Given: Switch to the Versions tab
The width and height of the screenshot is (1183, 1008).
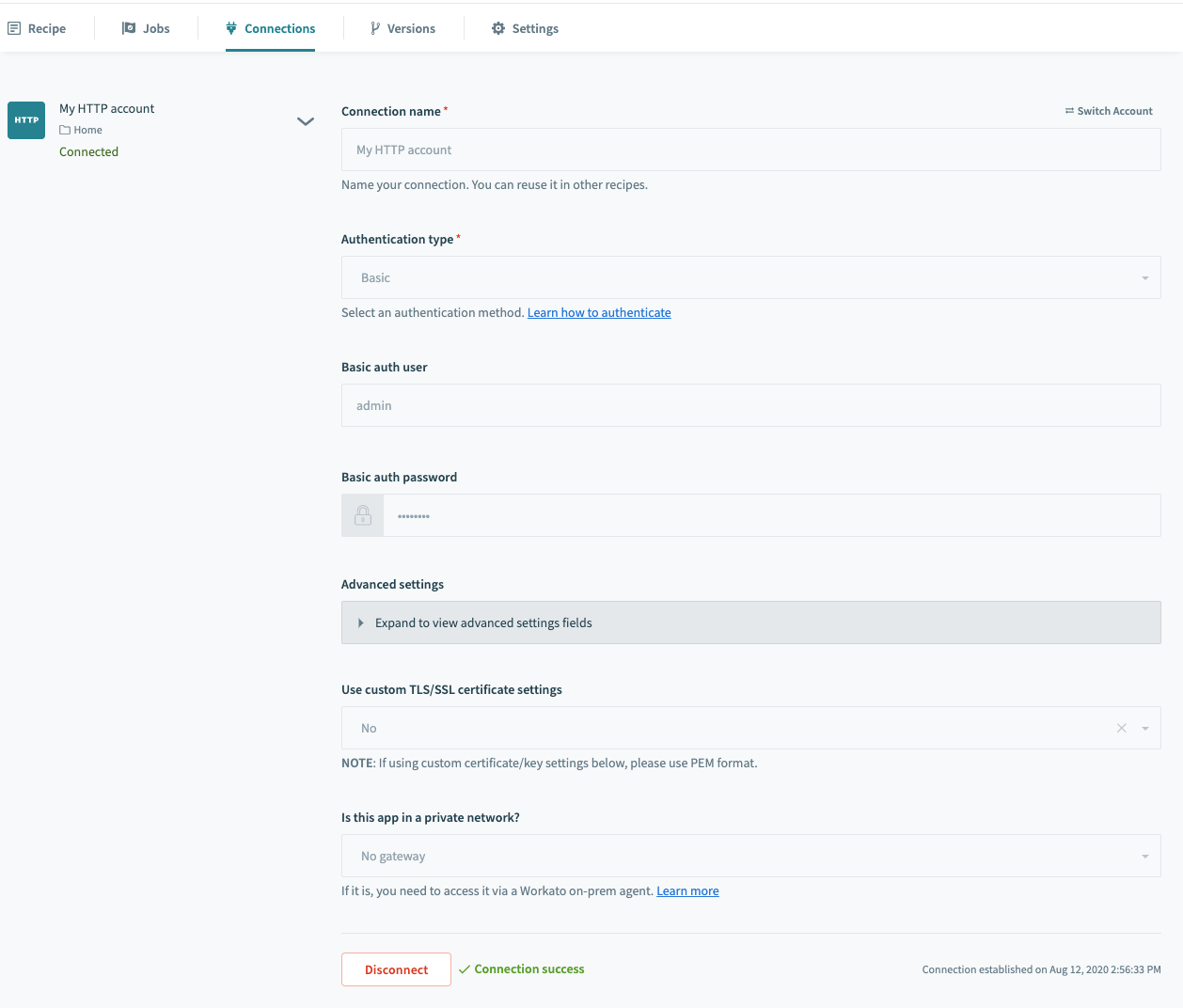Looking at the screenshot, I should click(x=403, y=28).
